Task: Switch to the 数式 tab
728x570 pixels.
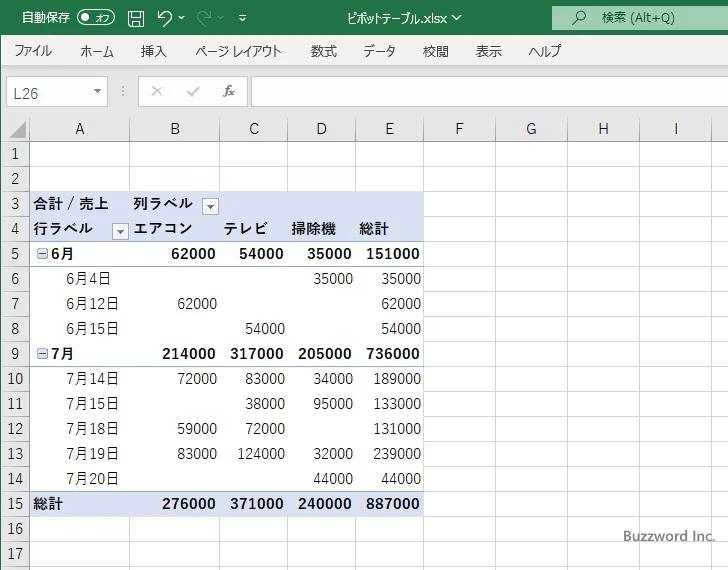Action: pyautogui.click(x=324, y=51)
